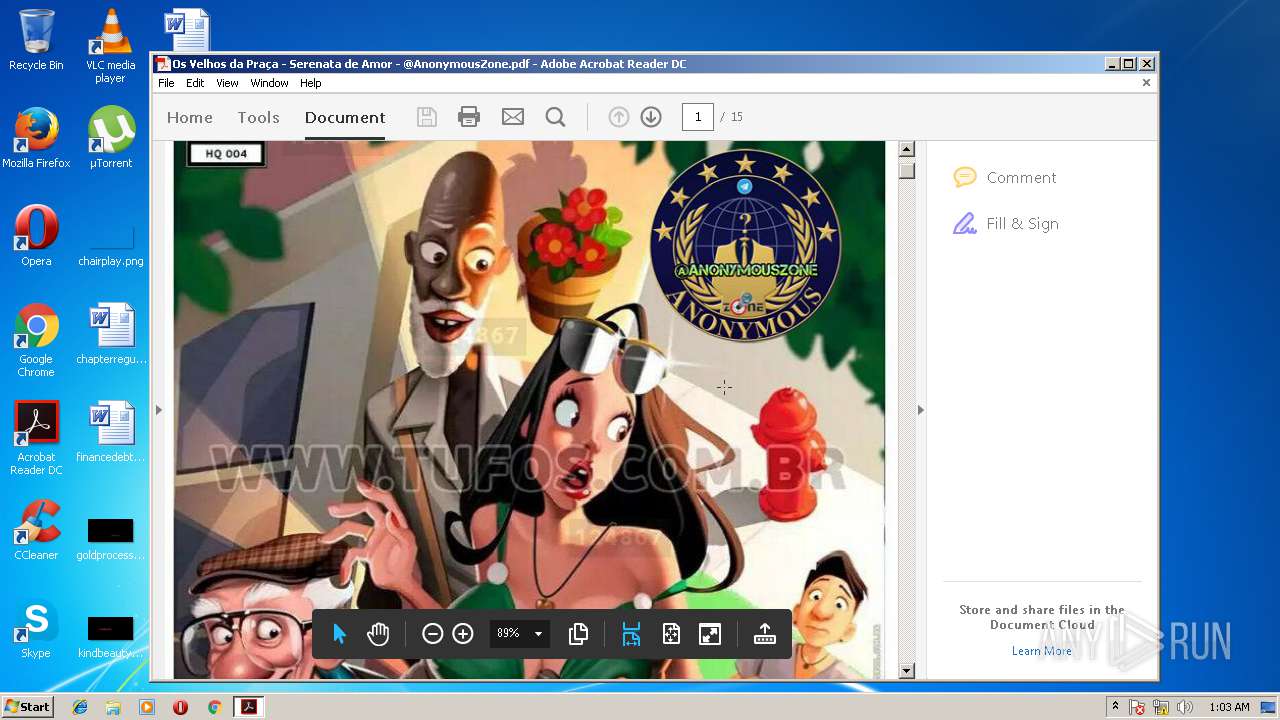This screenshot has height=720, width=1280.
Task: Open the chapterregu Word document
Action: tap(110, 334)
